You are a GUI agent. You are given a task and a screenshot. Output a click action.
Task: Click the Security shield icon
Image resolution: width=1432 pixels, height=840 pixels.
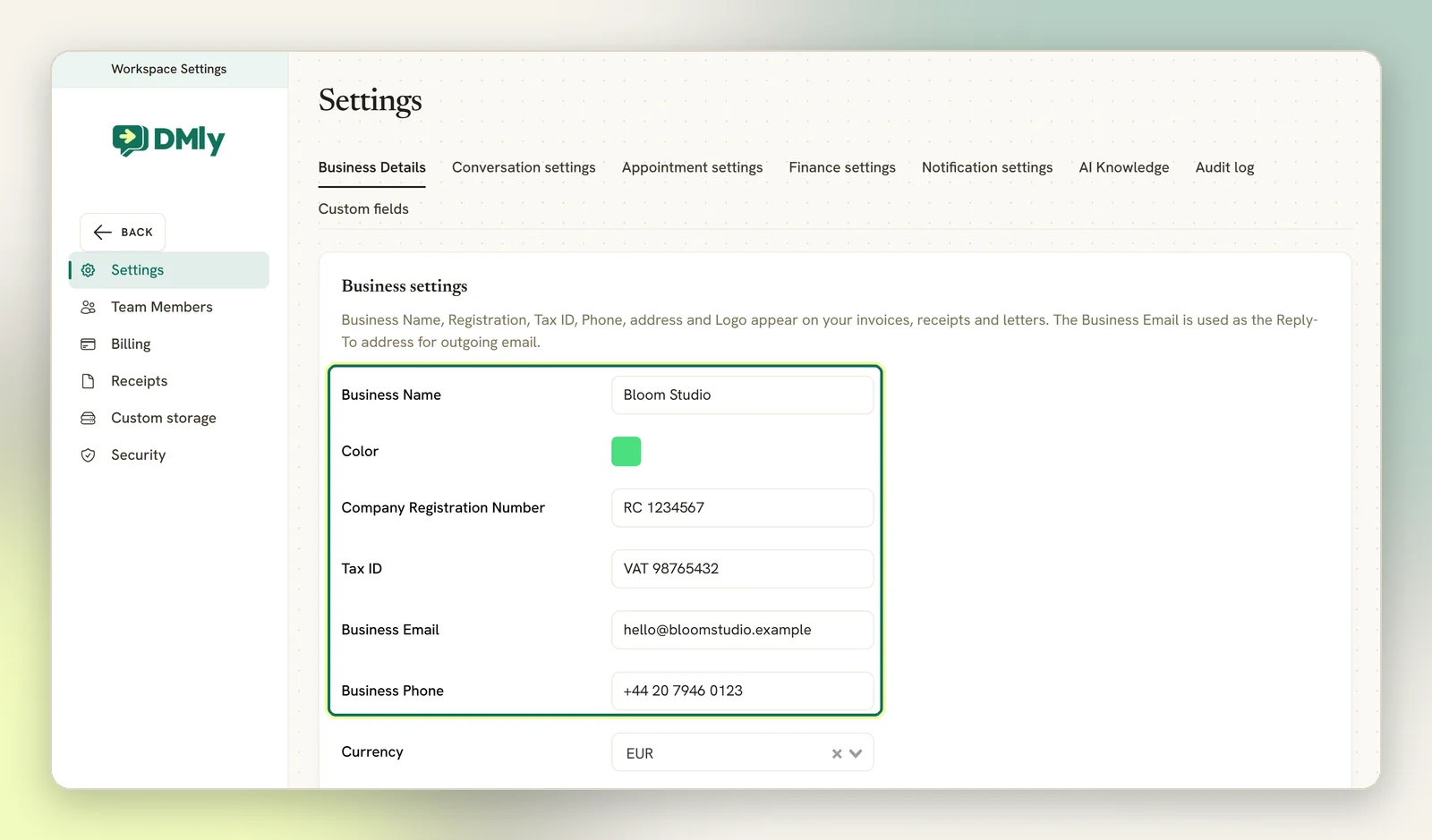tap(88, 455)
